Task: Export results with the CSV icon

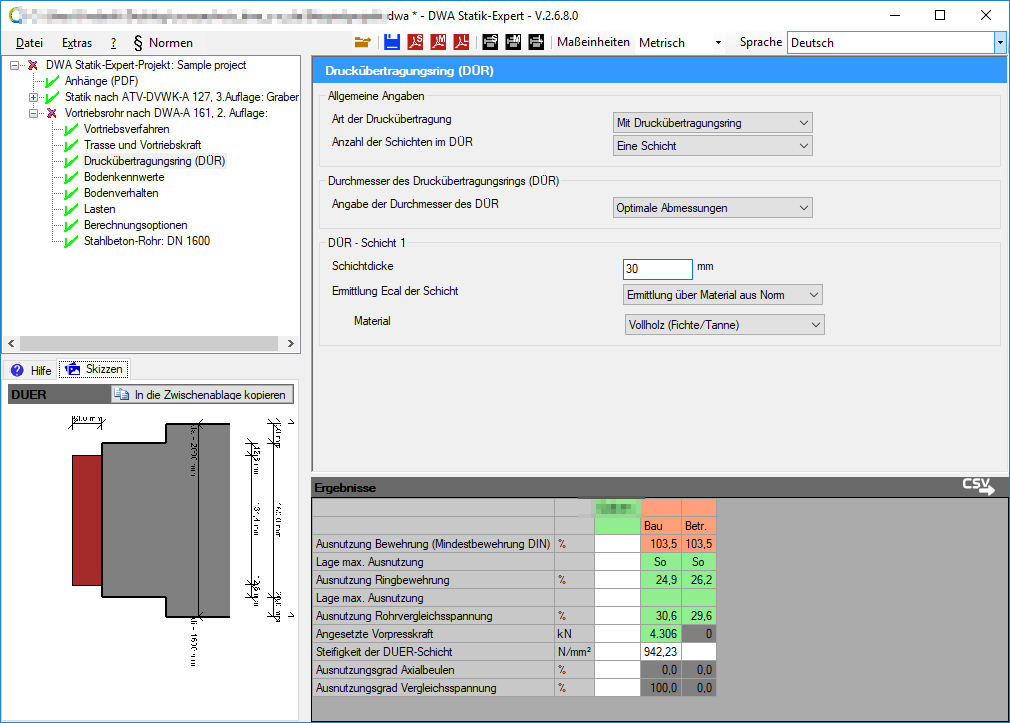Action: click(x=979, y=487)
